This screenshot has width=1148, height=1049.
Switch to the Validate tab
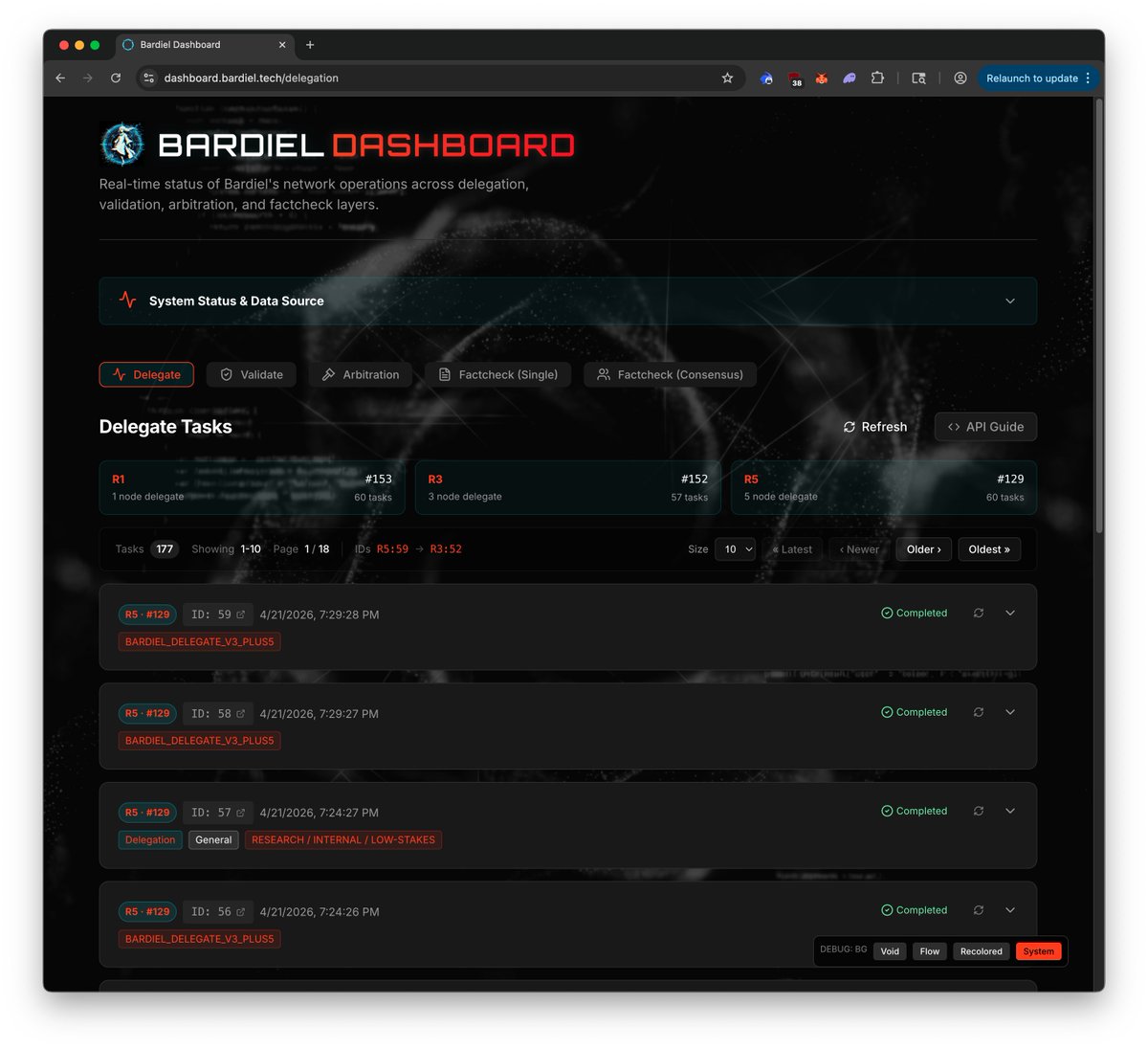pos(252,374)
